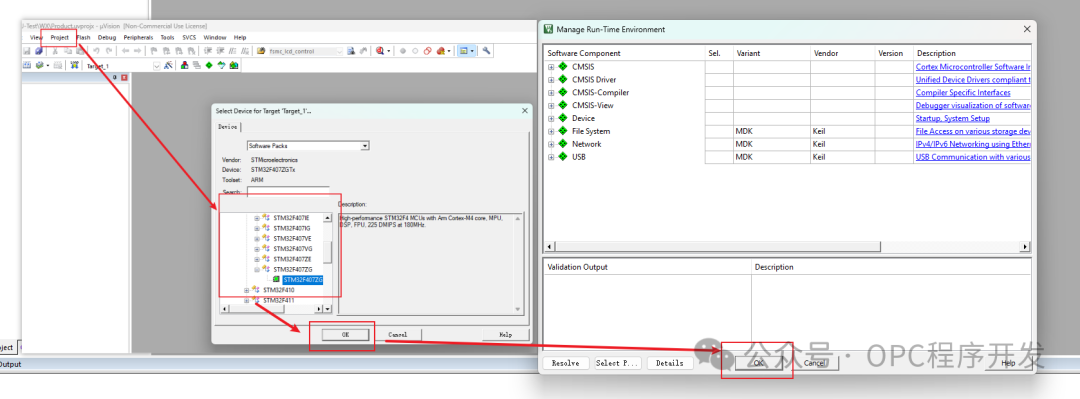Click the Search input field in device dialog
The image size is (1080, 399).
(288, 192)
